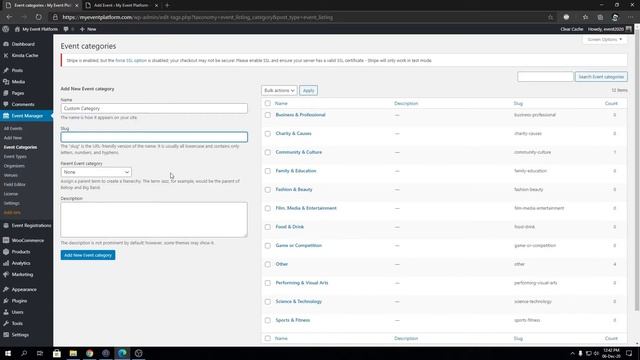640x360 pixels.
Task: Open the New content menu in admin bar
Action: [88, 29]
